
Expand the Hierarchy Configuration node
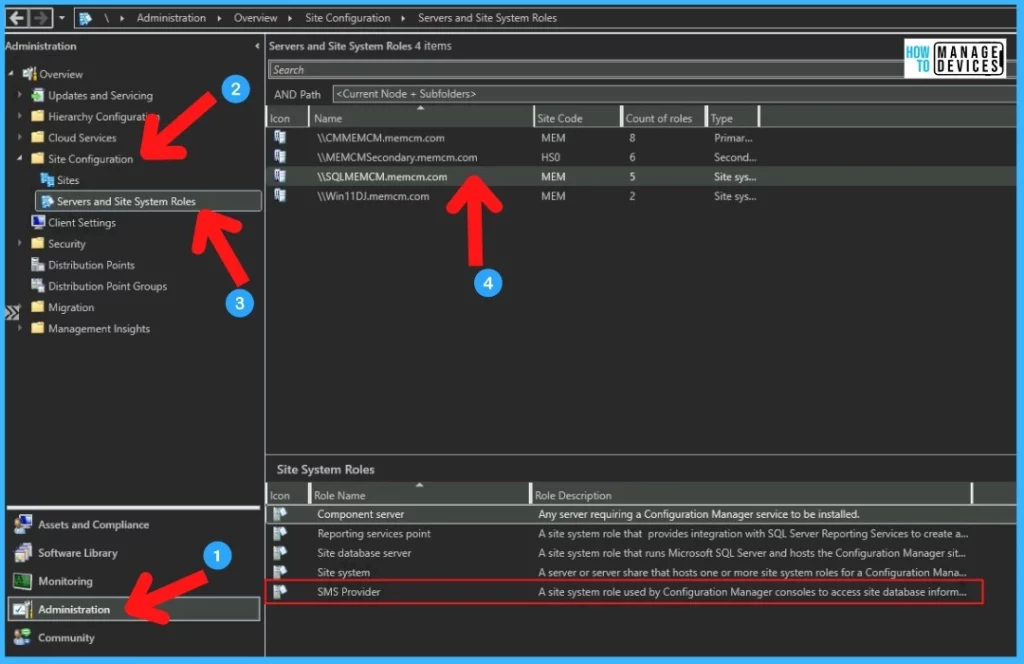pos(20,116)
